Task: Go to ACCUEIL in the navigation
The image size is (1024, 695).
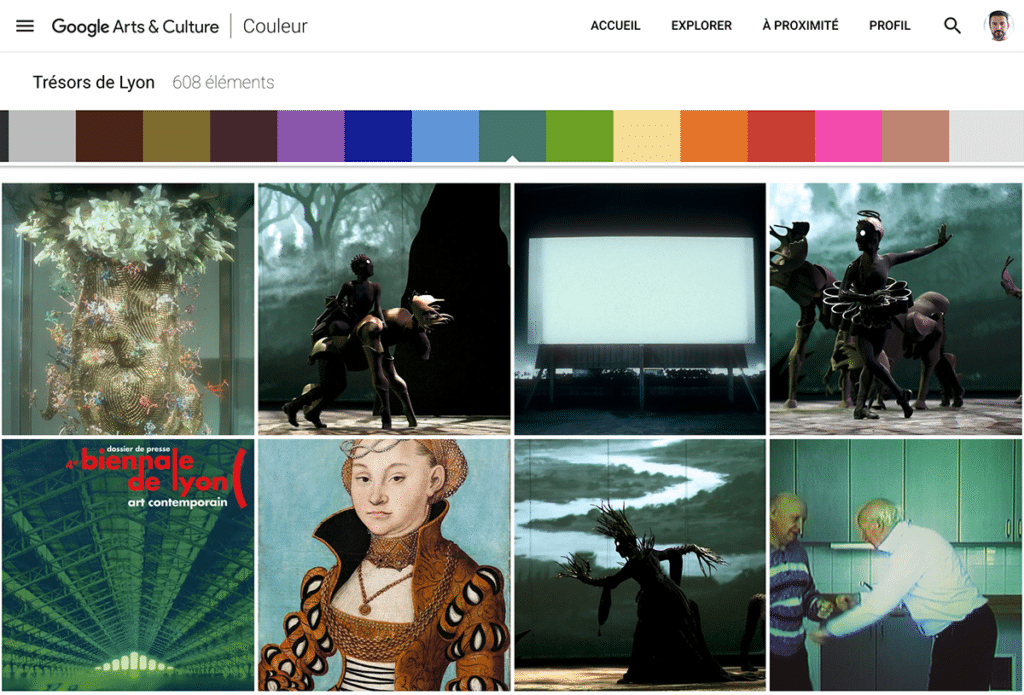Action: [615, 25]
